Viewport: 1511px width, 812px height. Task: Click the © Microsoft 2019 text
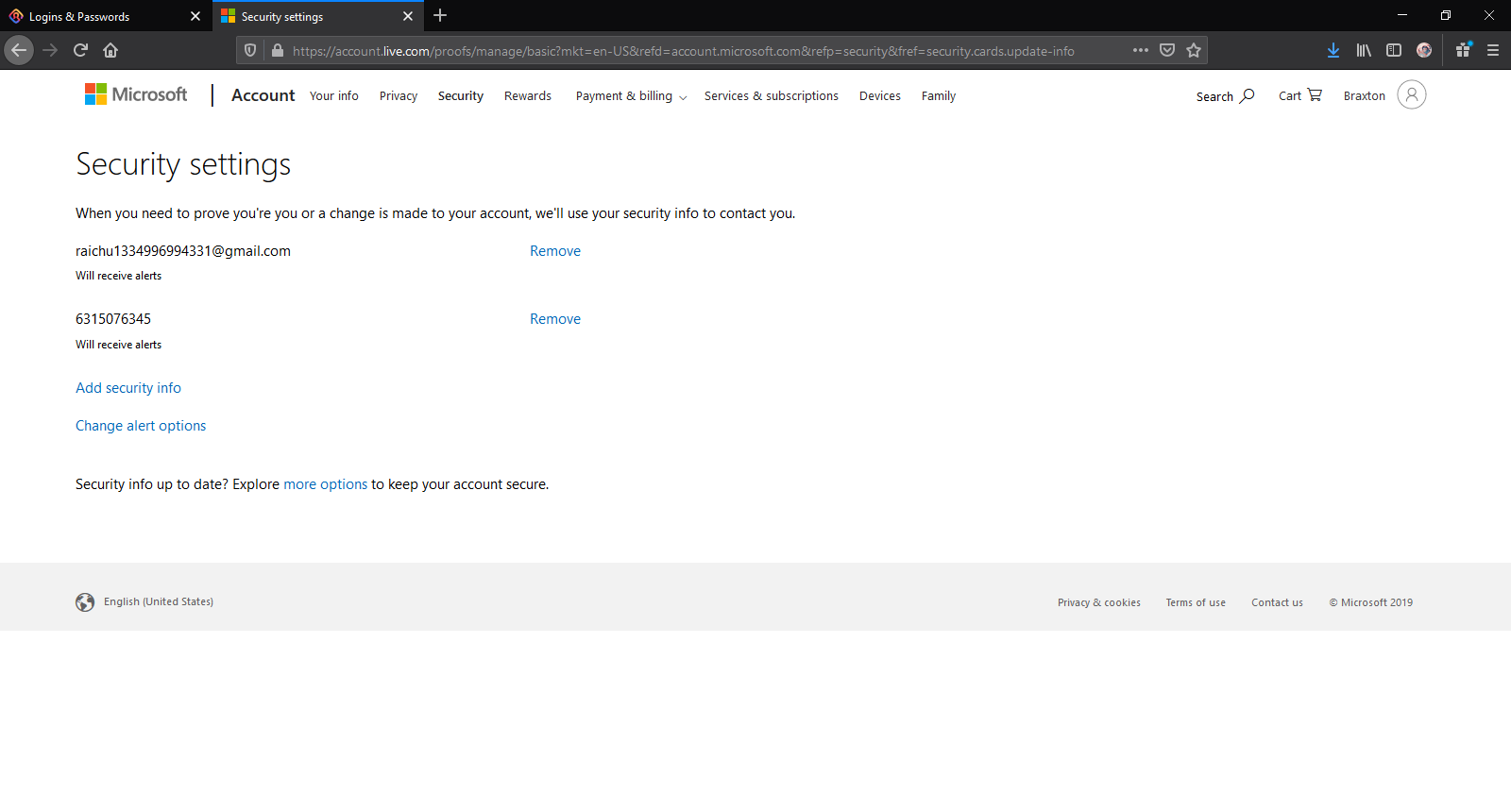[x=1371, y=602]
